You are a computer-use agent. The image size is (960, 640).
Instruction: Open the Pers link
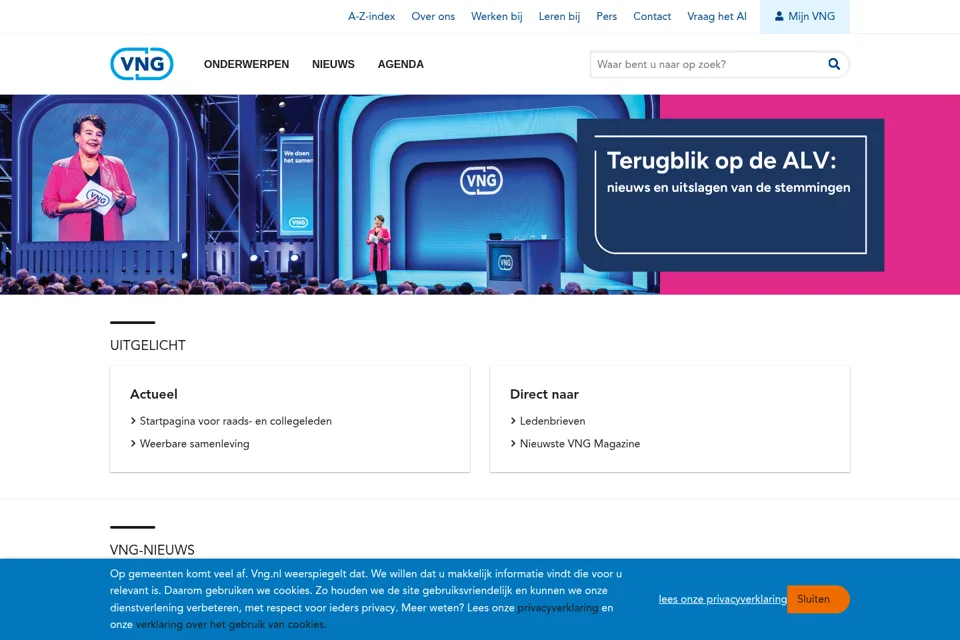click(x=607, y=17)
